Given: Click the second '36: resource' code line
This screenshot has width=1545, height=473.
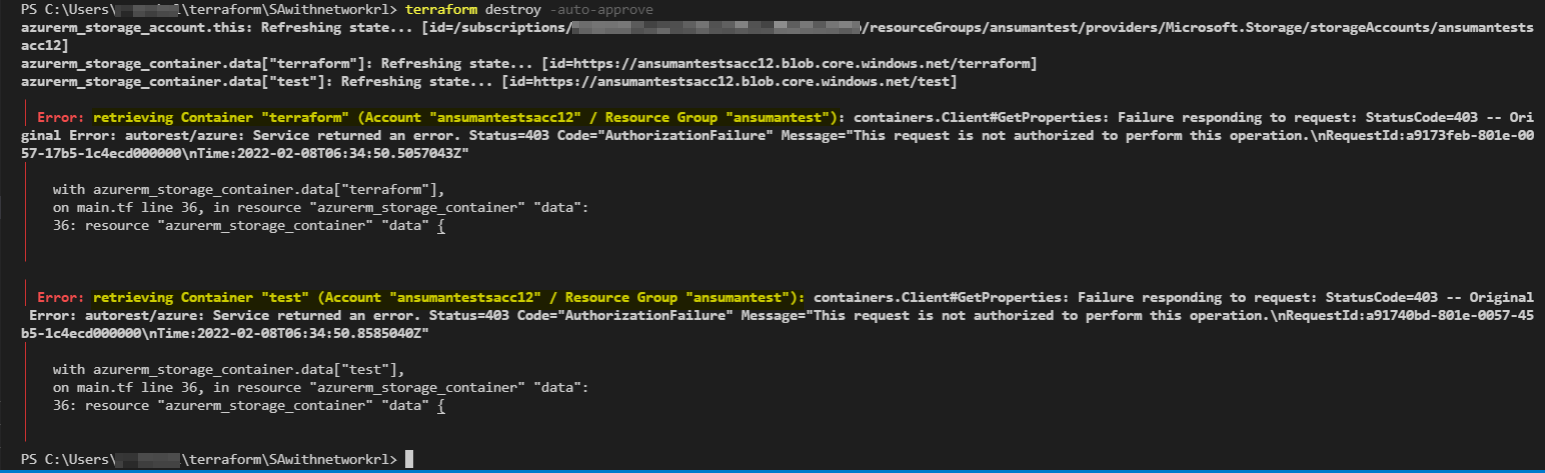Looking at the screenshot, I should click(248, 403).
